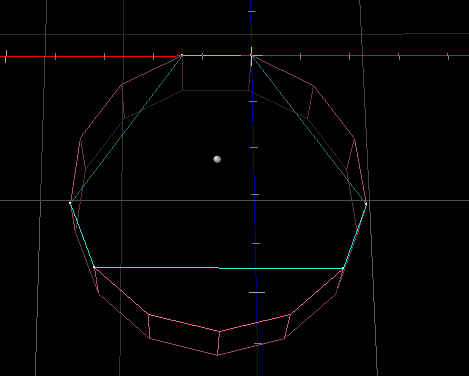
Task: Select the right teal diagonal line
Action: click(x=309, y=129)
